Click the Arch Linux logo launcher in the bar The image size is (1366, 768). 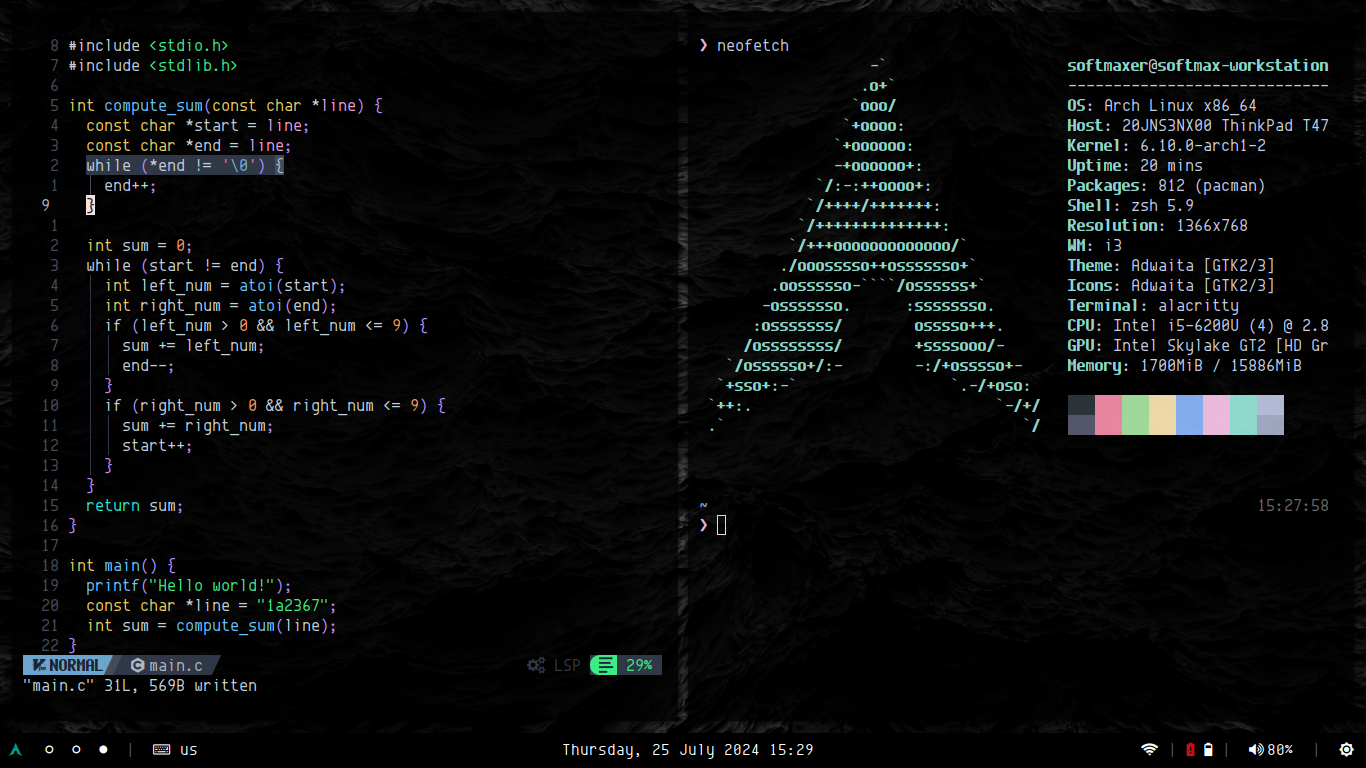(15, 749)
